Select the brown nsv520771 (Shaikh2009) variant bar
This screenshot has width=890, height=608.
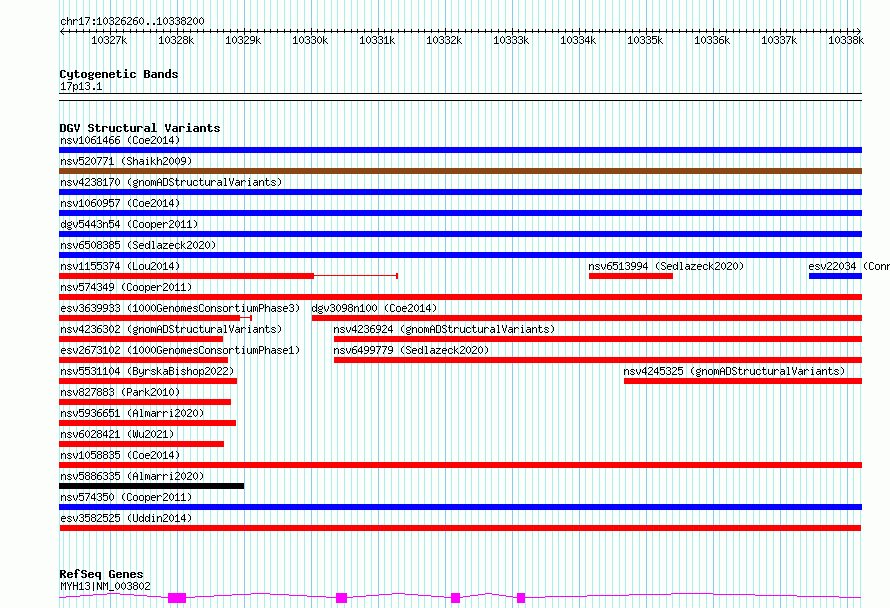point(460,171)
